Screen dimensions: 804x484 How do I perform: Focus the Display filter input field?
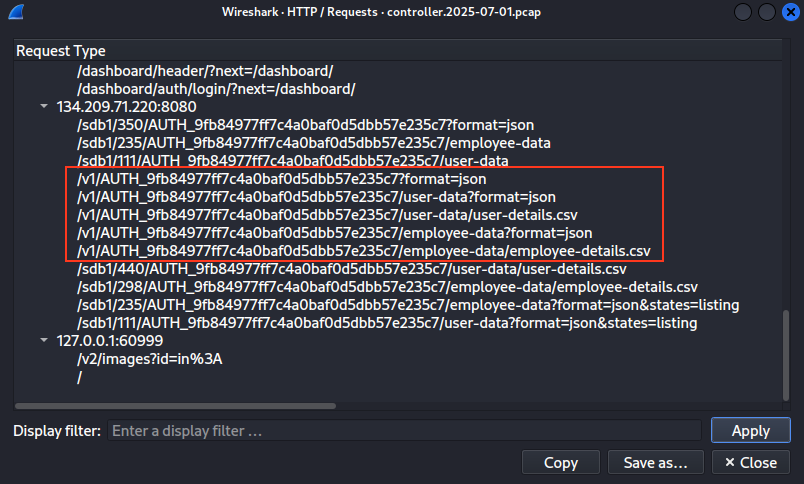pyautogui.click(x=404, y=430)
